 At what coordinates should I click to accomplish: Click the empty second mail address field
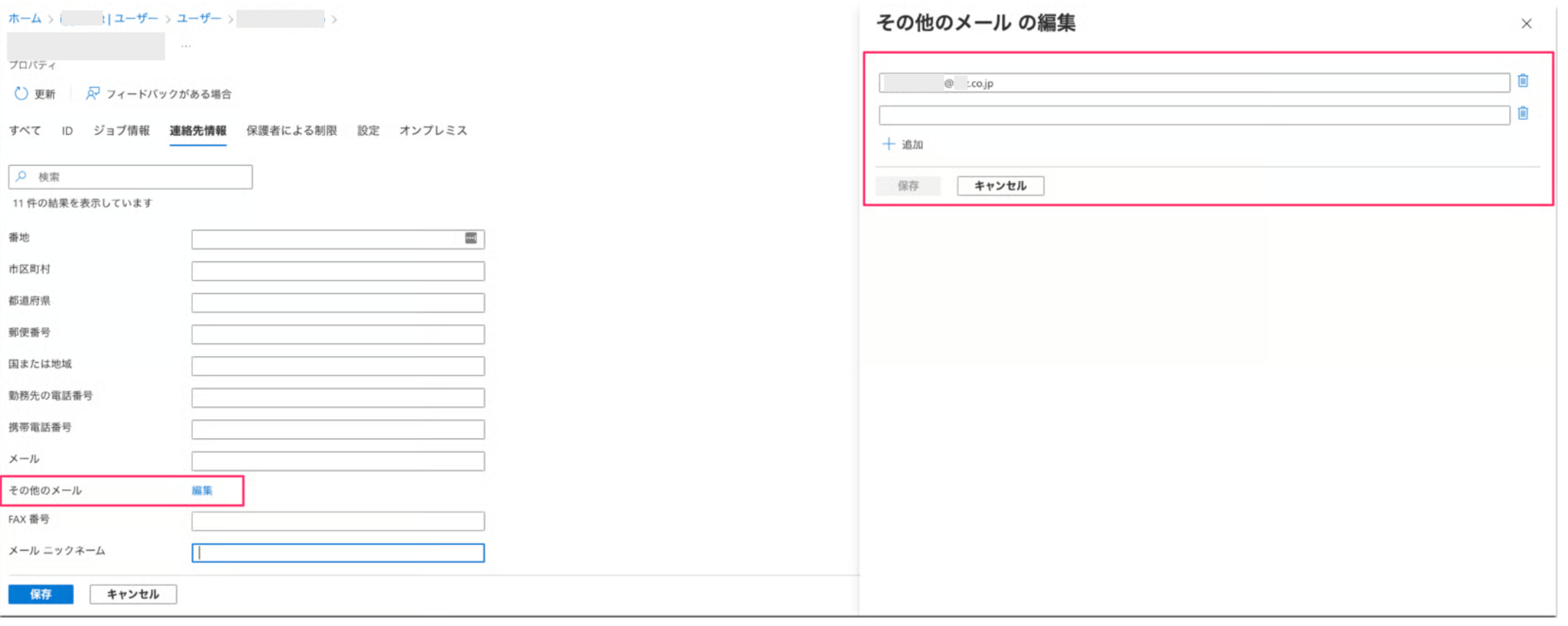coord(1195,116)
